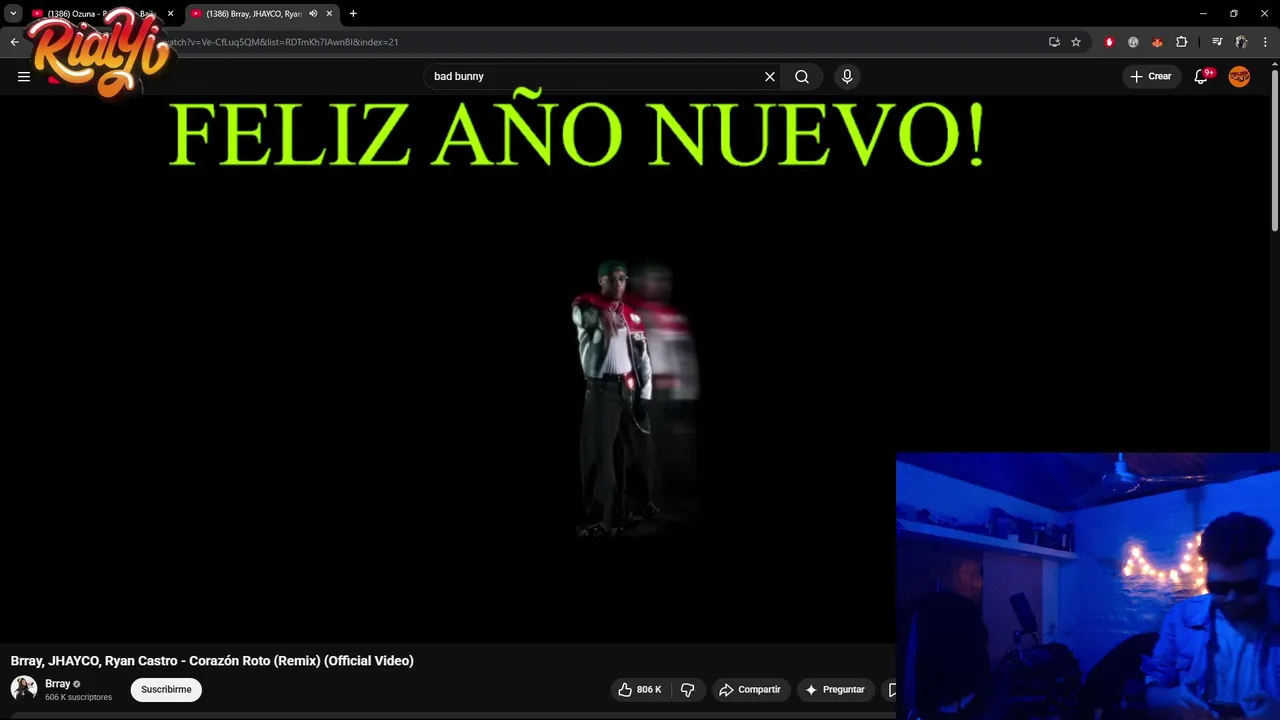Click the Crear button
The height and width of the screenshot is (720, 1280).
pyautogui.click(x=1151, y=76)
